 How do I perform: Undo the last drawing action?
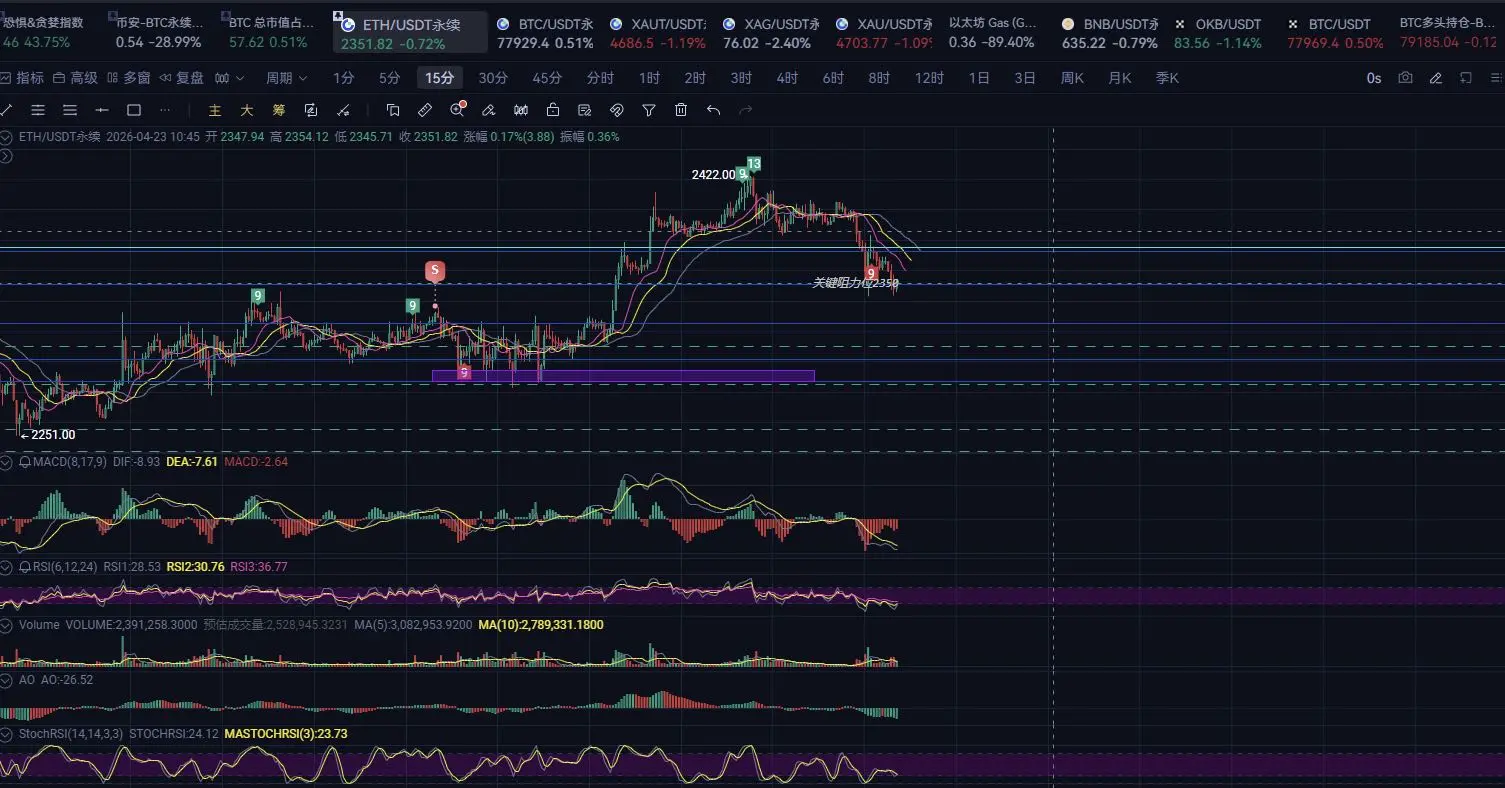pyautogui.click(x=713, y=110)
